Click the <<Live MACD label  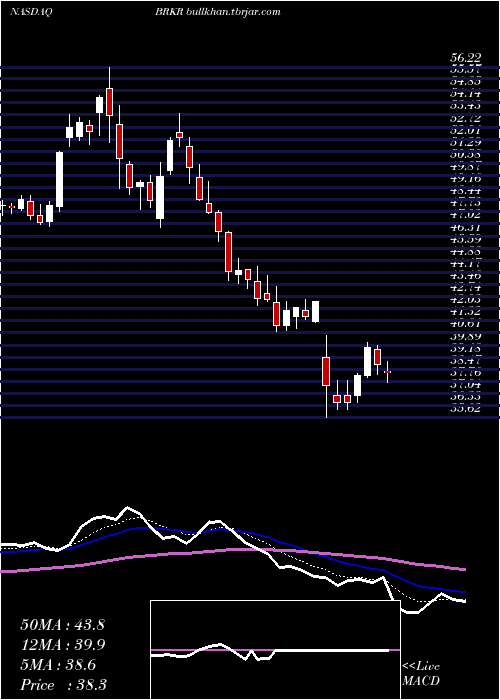[x=421, y=674]
